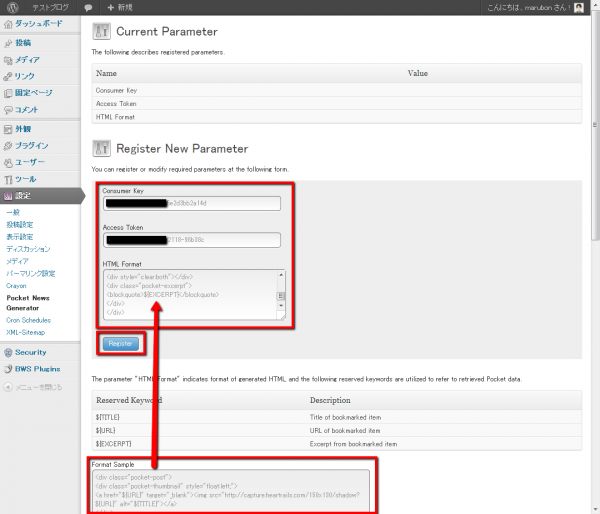Open the 投稿設定 settings link
Viewport: 600px width, 514px height.
[x=20, y=225]
